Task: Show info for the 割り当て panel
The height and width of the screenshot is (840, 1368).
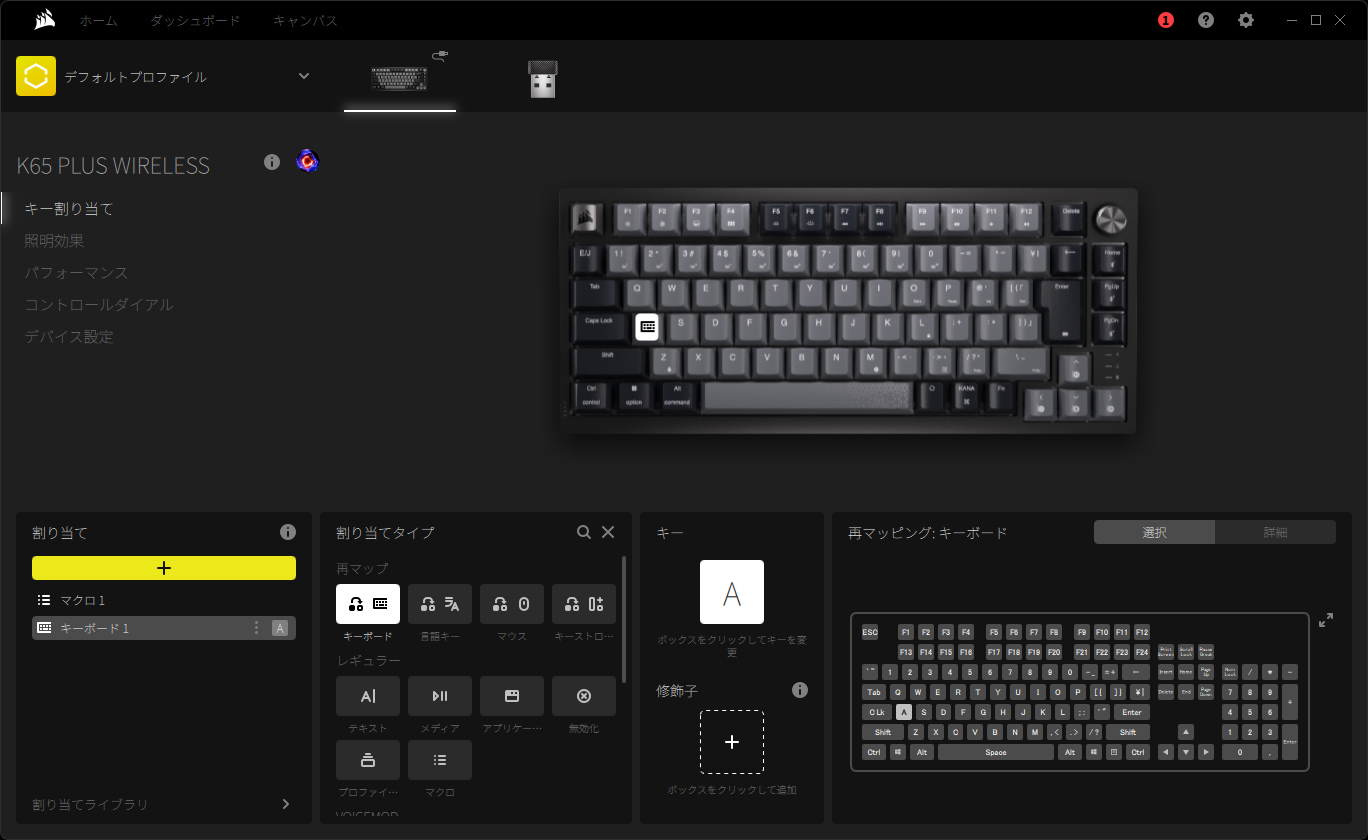Action: click(288, 532)
